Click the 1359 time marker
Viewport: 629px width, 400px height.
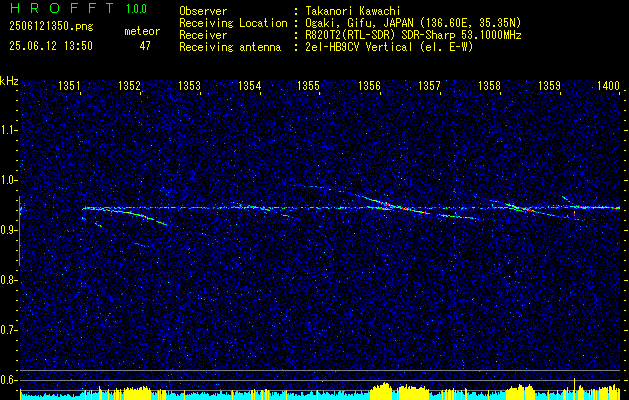click(x=549, y=86)
